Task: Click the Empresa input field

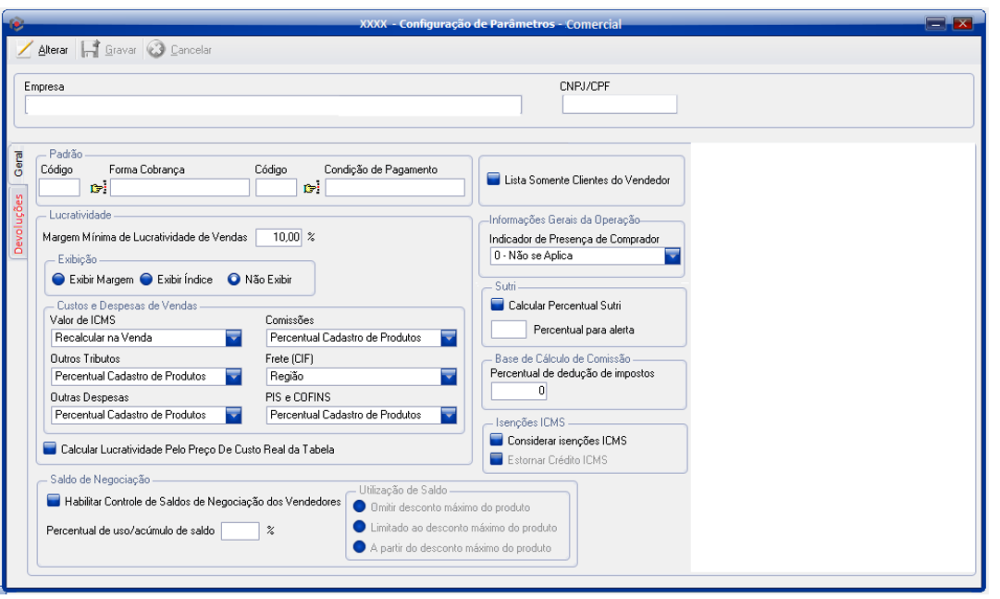Action: tap(273, 106)
